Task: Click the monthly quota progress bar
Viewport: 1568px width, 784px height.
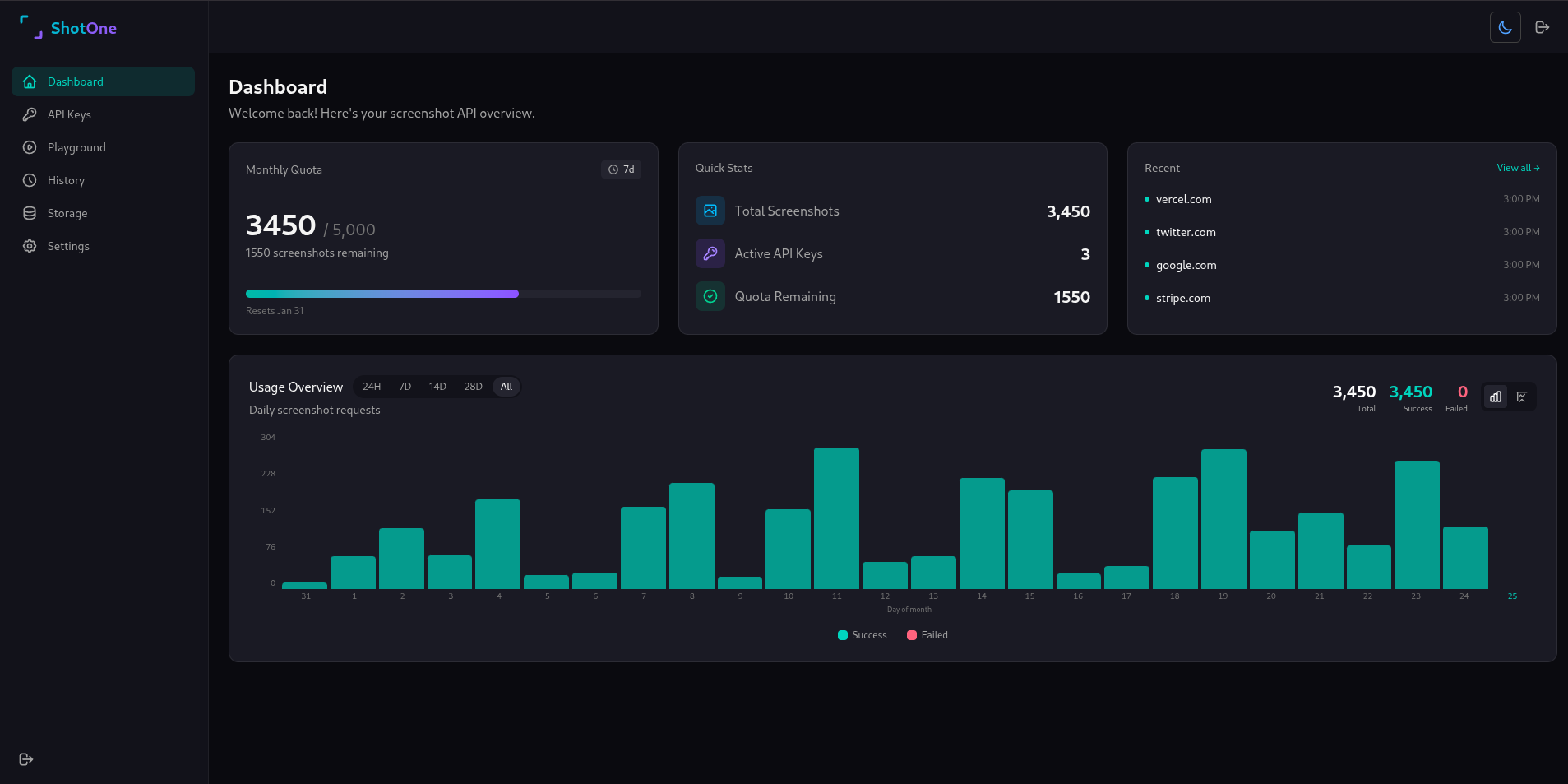Action: (x=442, y=293)
